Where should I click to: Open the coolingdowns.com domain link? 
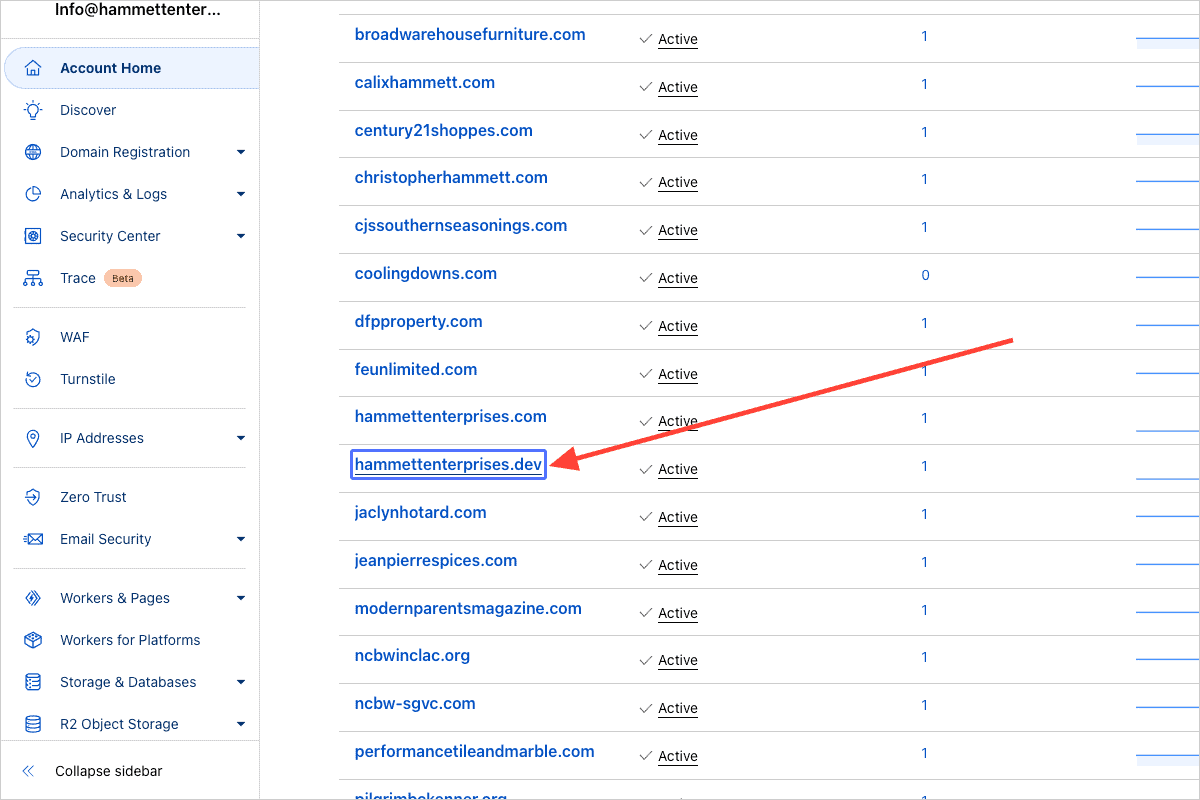(425, 273)
